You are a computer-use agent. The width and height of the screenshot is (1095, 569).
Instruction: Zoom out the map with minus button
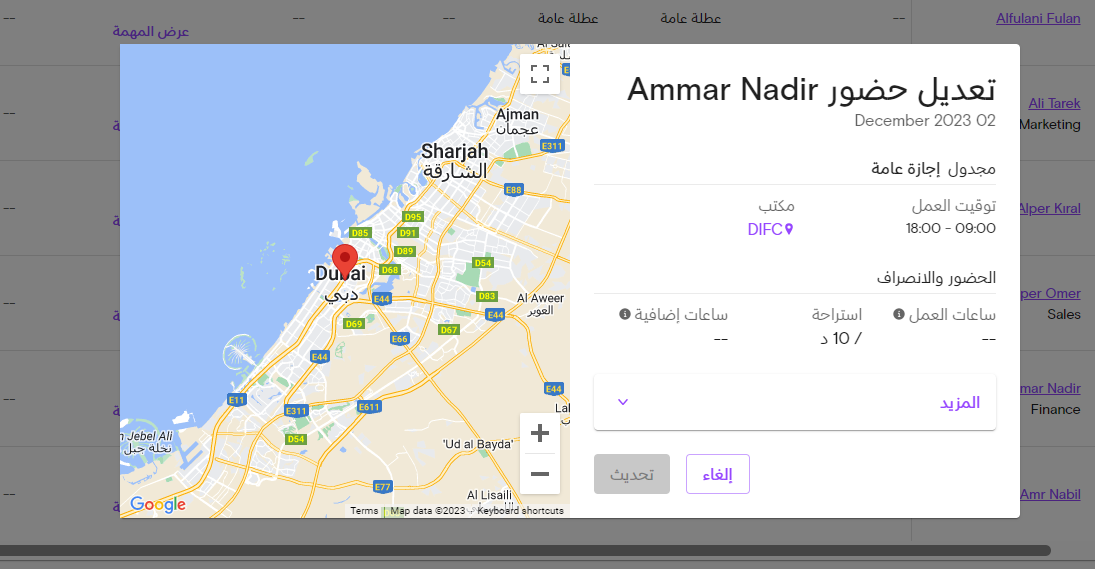(540, 474)
